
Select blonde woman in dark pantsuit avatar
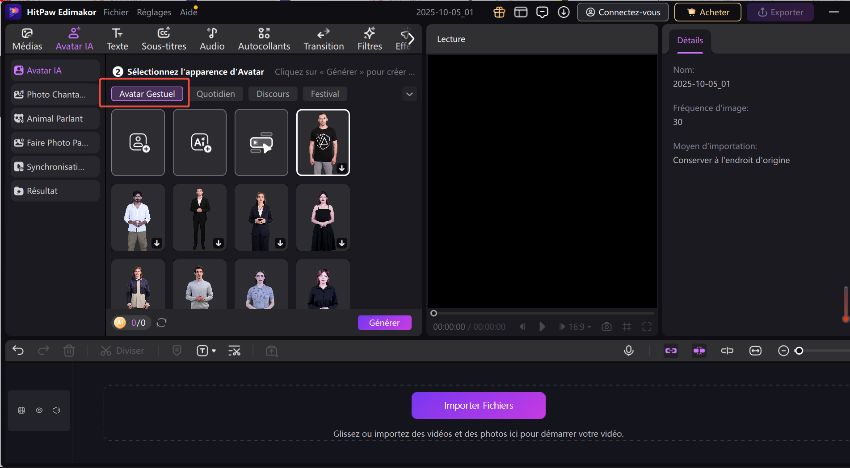point(261,217)
